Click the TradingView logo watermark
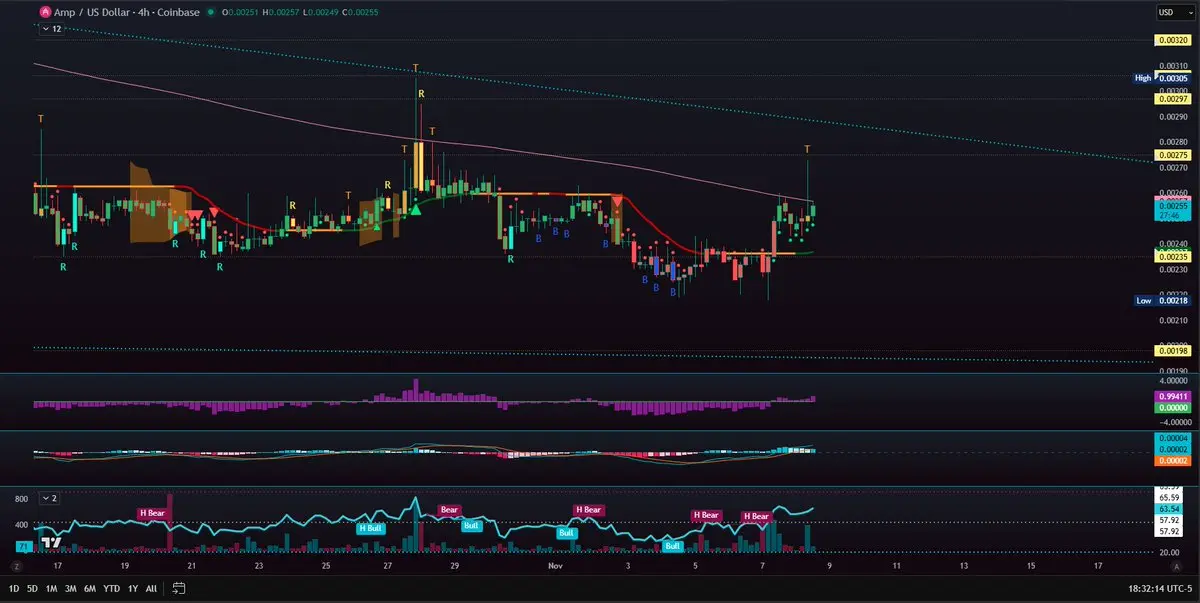 (x=52, y=543)
